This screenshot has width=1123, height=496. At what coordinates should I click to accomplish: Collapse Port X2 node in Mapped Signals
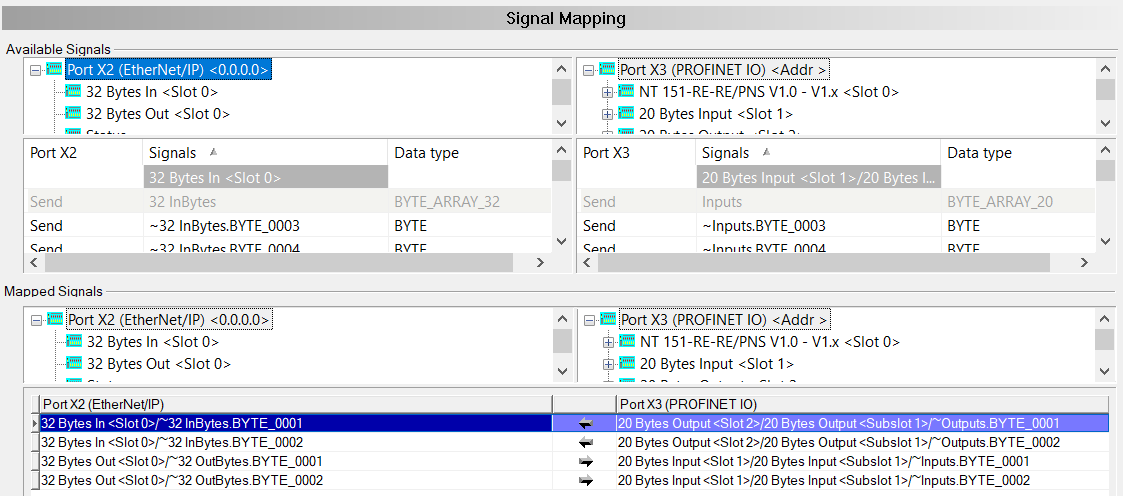click(35, 320)
